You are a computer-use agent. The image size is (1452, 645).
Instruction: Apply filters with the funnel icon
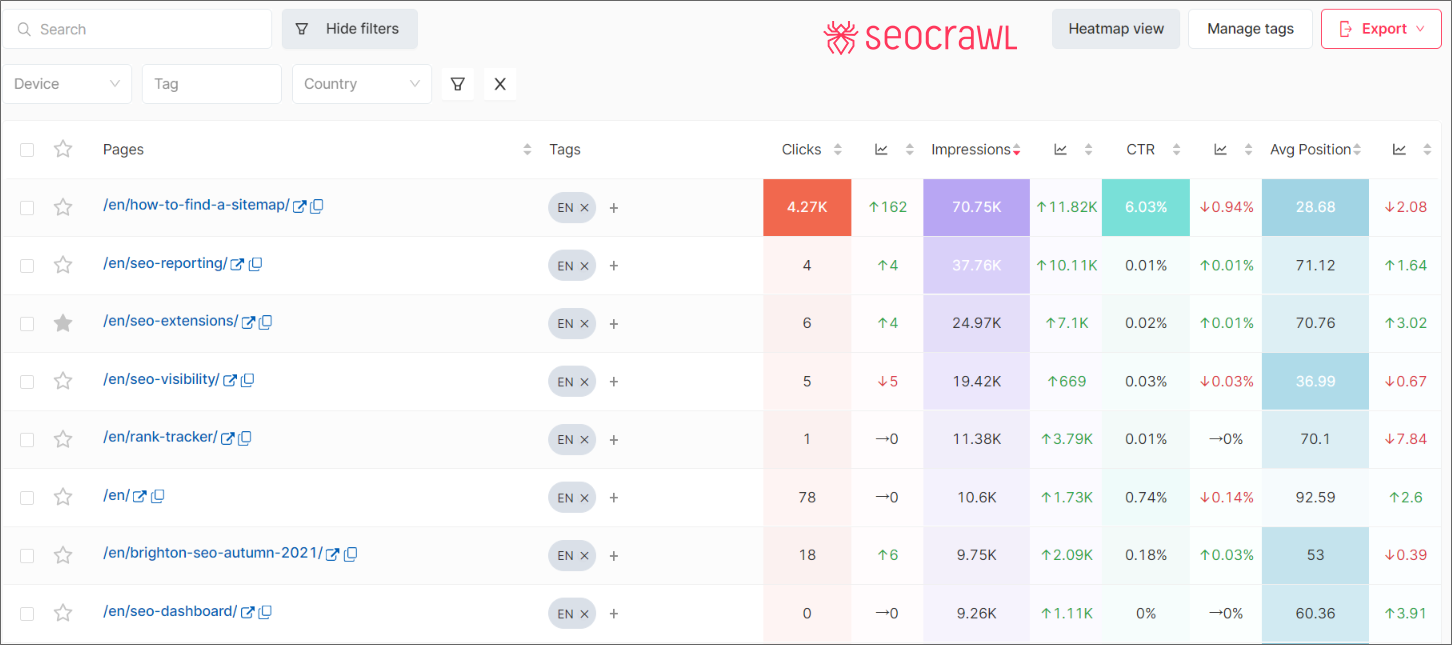pos(457,84)
